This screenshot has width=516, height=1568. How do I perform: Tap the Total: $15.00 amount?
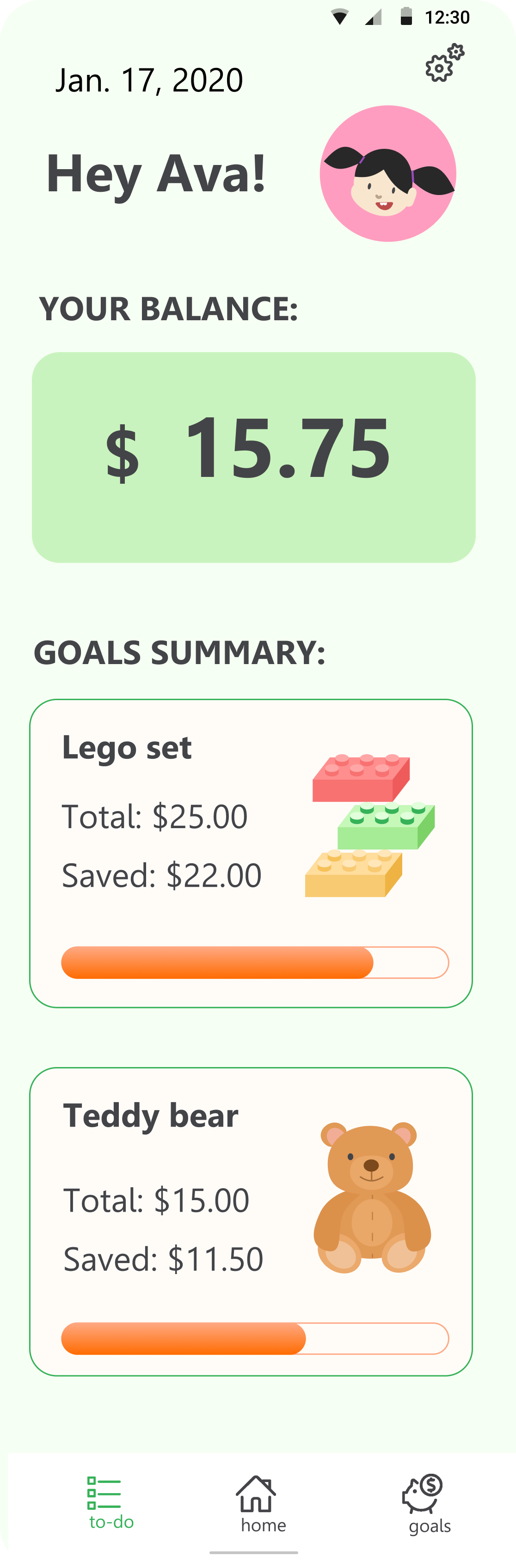click(x=156, y=1200)
